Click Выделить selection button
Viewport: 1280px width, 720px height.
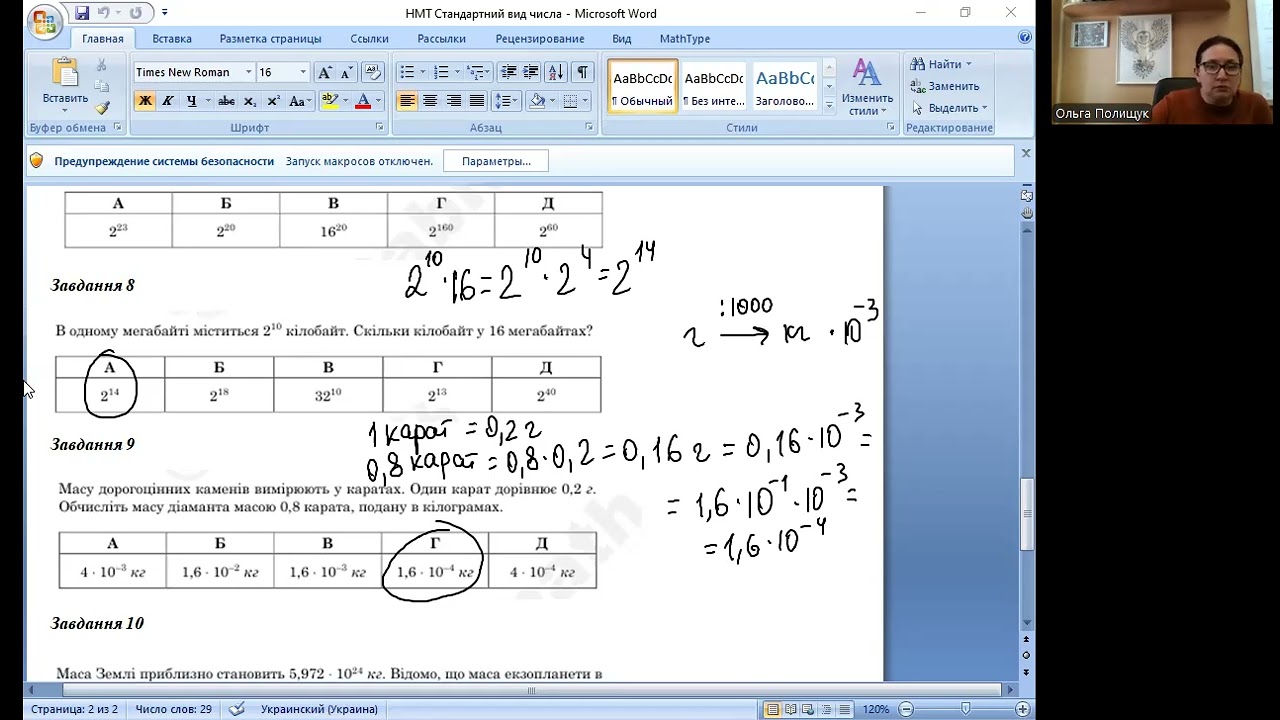949,108
